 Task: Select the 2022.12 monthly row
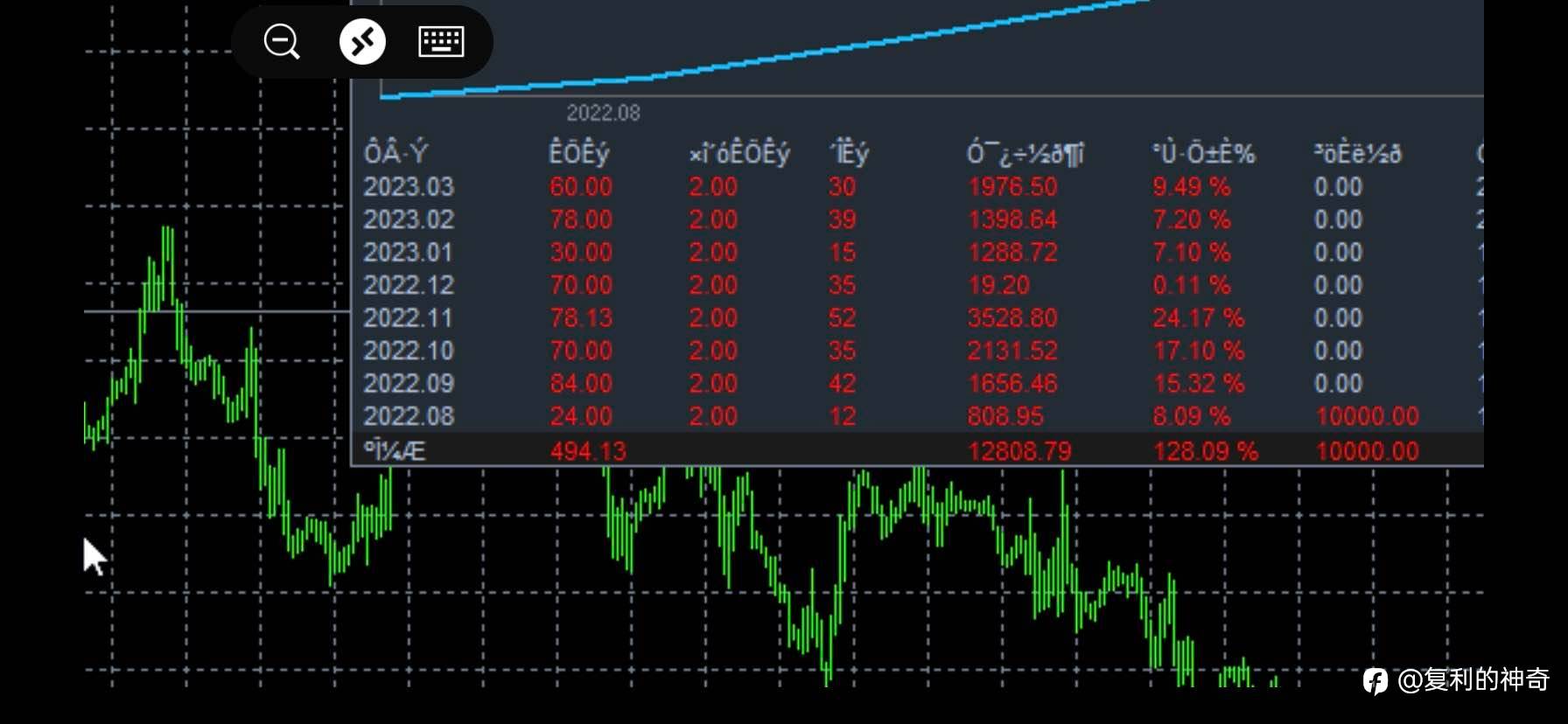tap(918, 285)
